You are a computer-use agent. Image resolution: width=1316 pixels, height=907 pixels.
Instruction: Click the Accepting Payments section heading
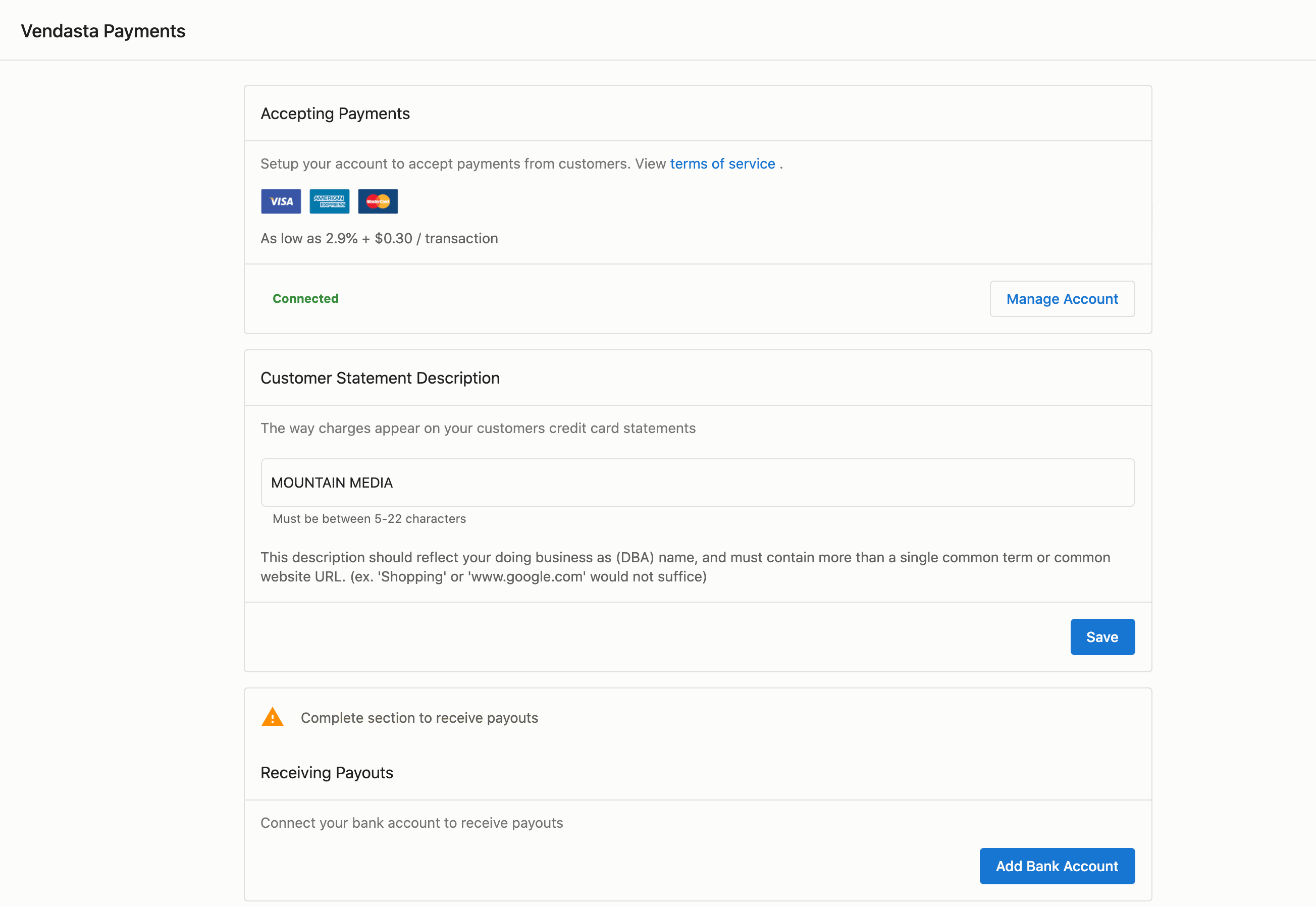click(x=335, y=114)
